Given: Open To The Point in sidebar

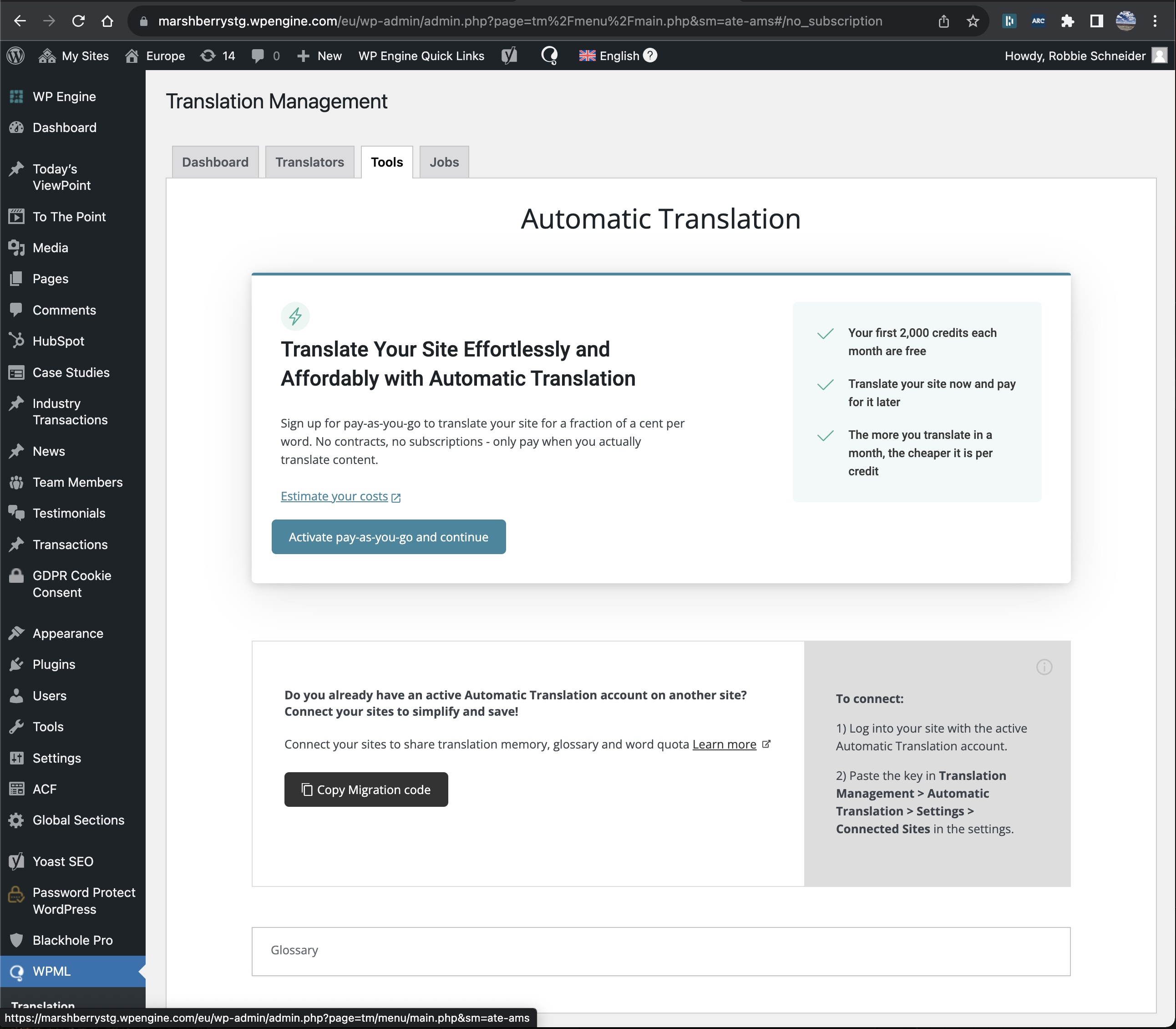Looking at the screenshot, I should point(73,216).
